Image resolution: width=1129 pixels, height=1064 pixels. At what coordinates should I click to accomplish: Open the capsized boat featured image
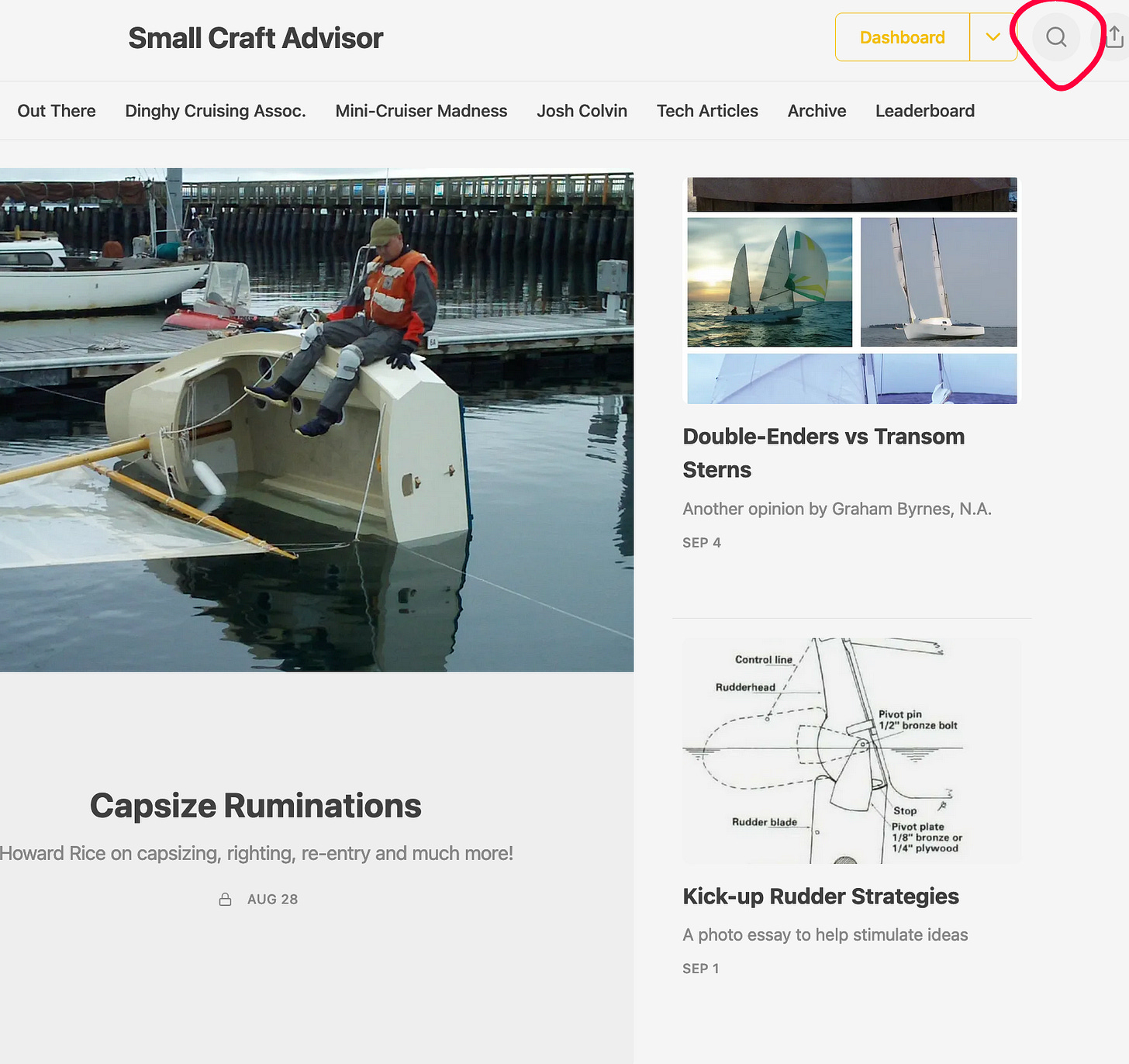[316, 420]
